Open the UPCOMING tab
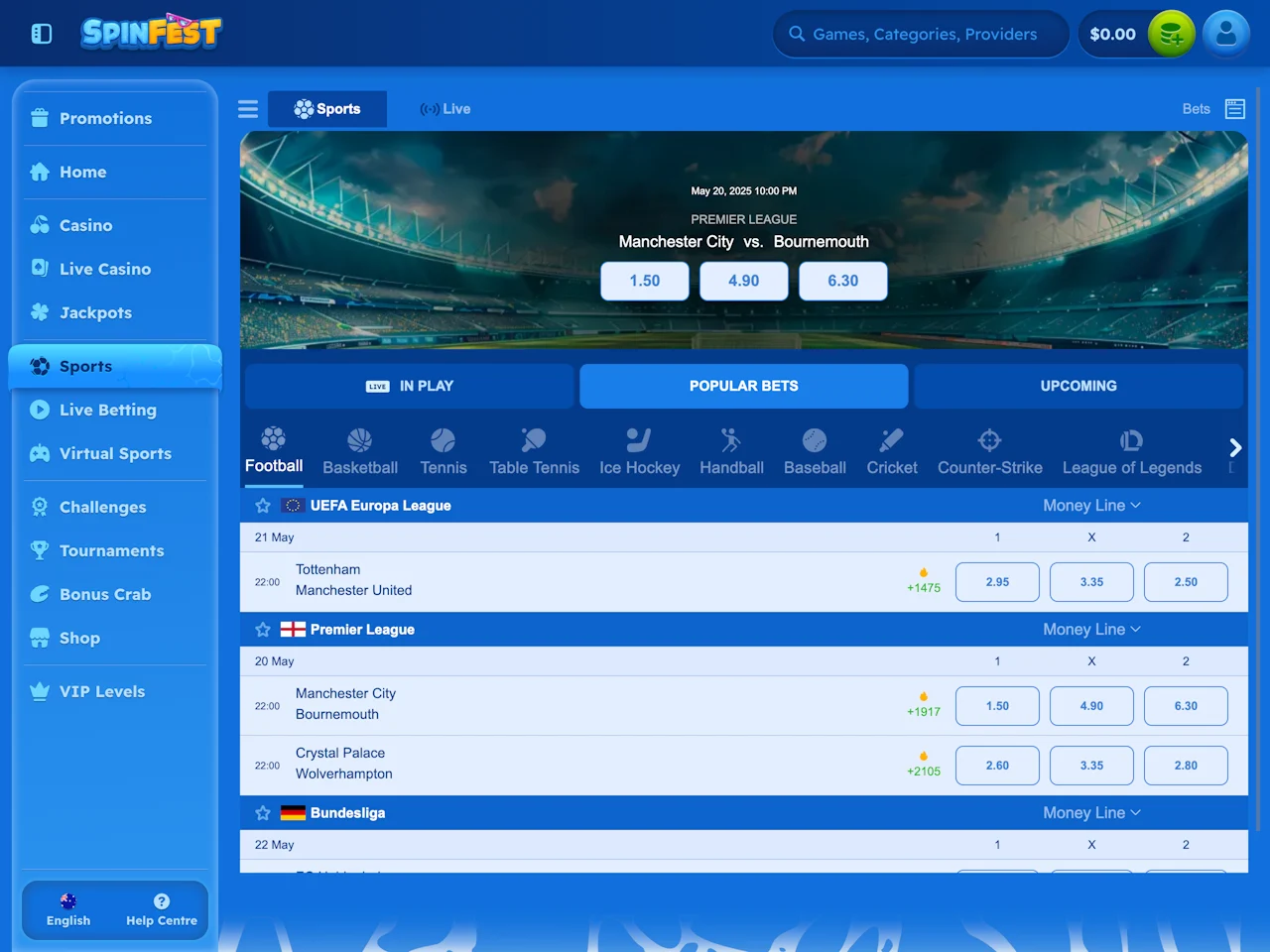 [x=1079, y=386]
